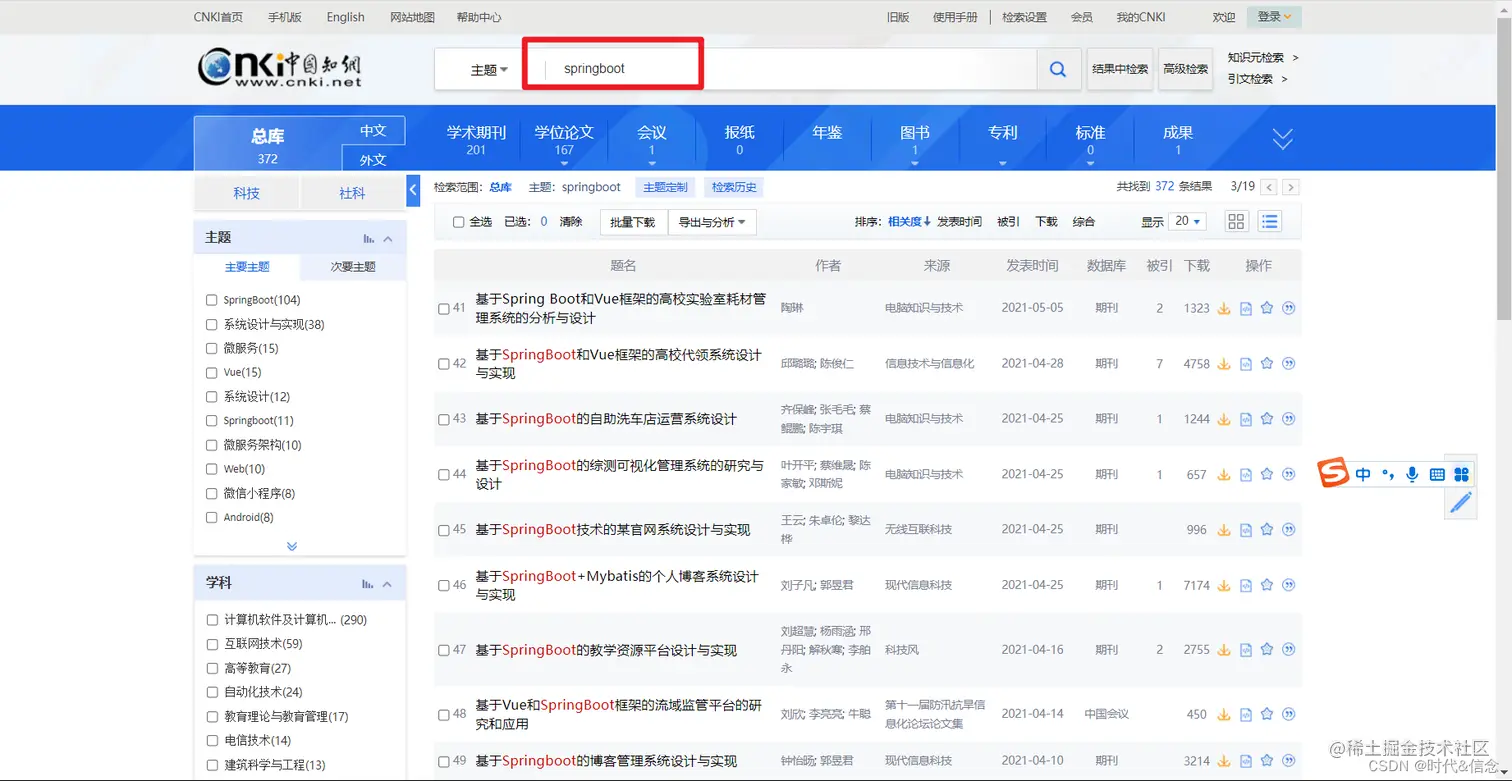Sort results by 相关度
The image size is (1512, 781).
(x=909, y=222)
